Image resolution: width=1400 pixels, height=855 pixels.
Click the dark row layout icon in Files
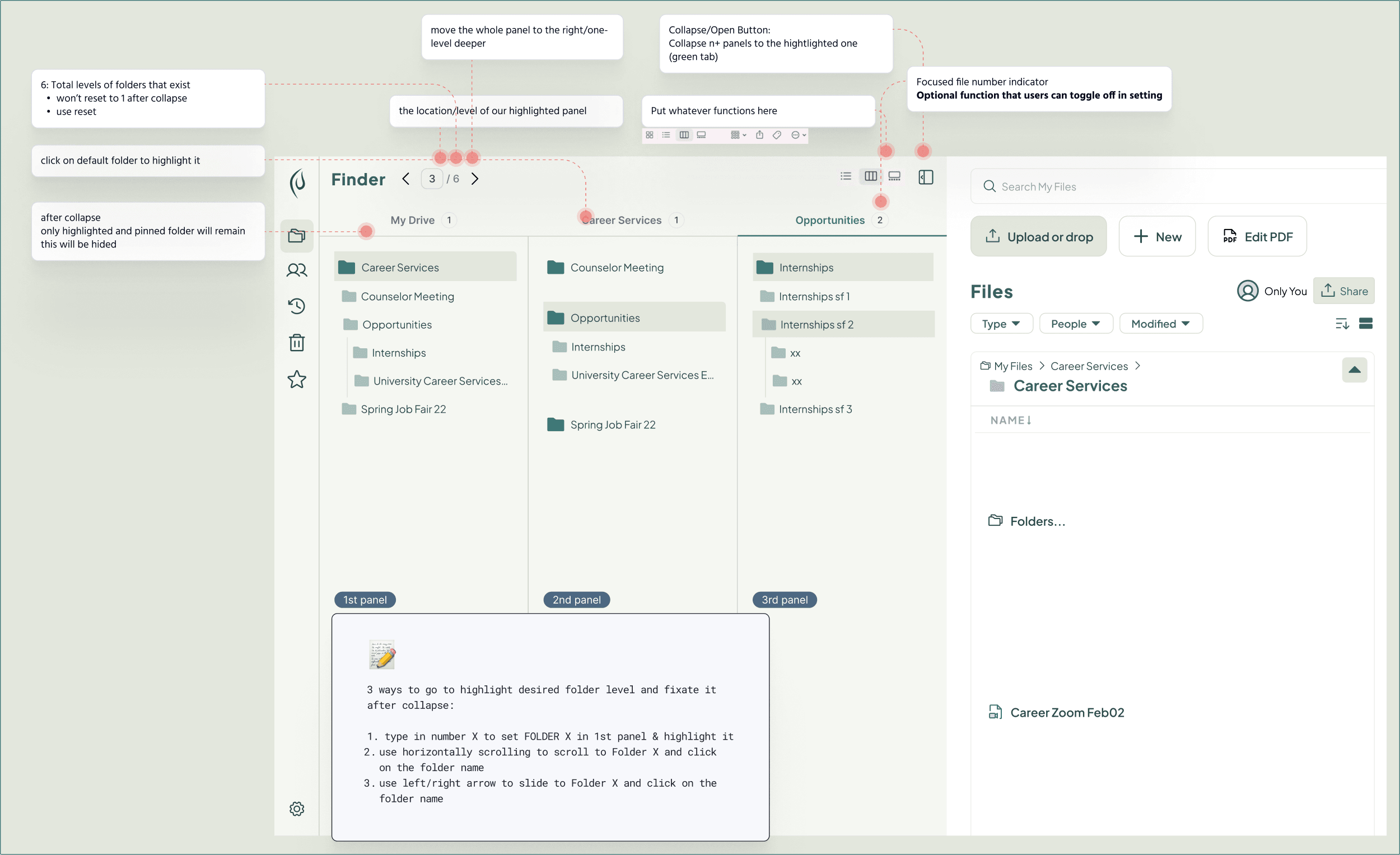pyautogui.click(x=1366, y=323)
